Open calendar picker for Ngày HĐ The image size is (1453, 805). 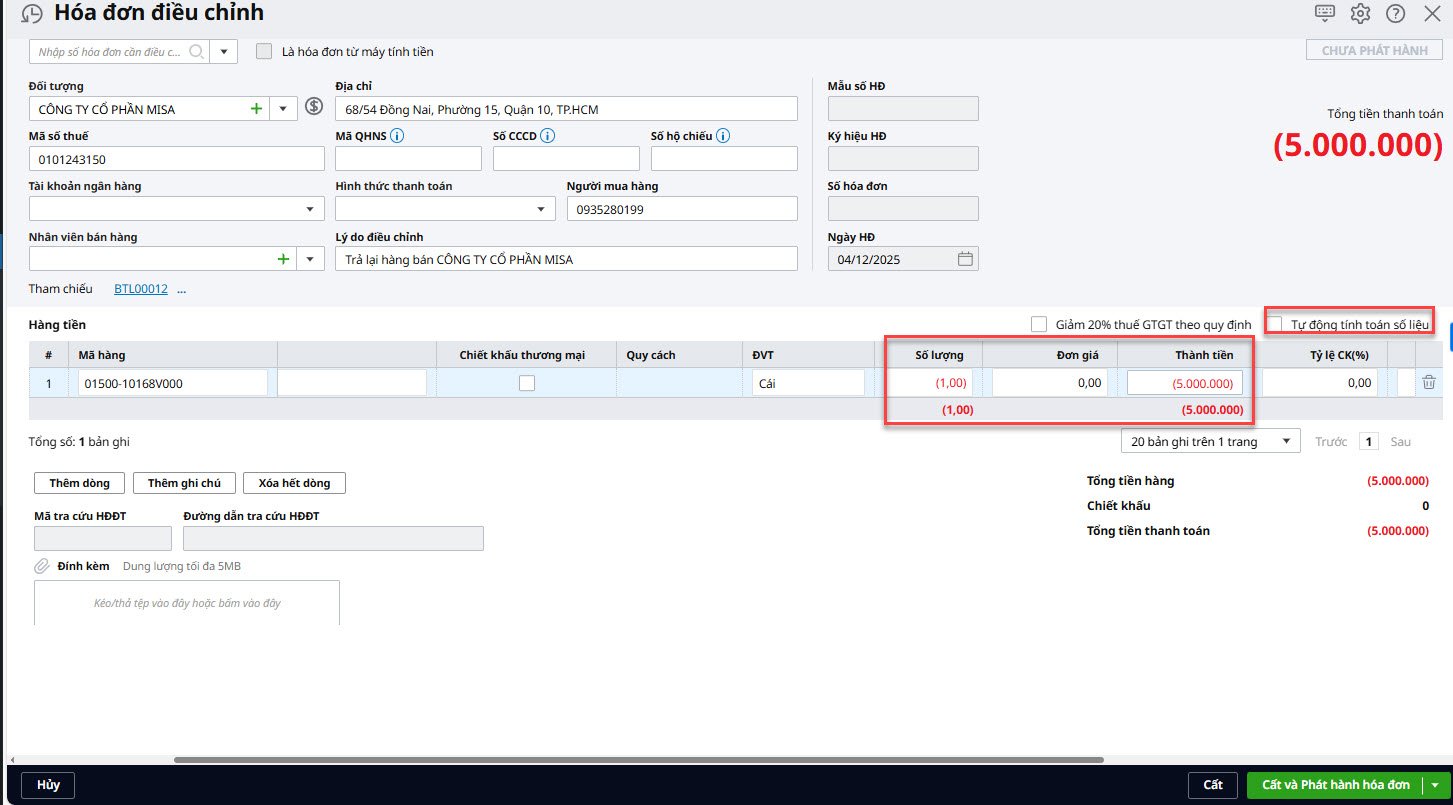[x=965, y=259]
